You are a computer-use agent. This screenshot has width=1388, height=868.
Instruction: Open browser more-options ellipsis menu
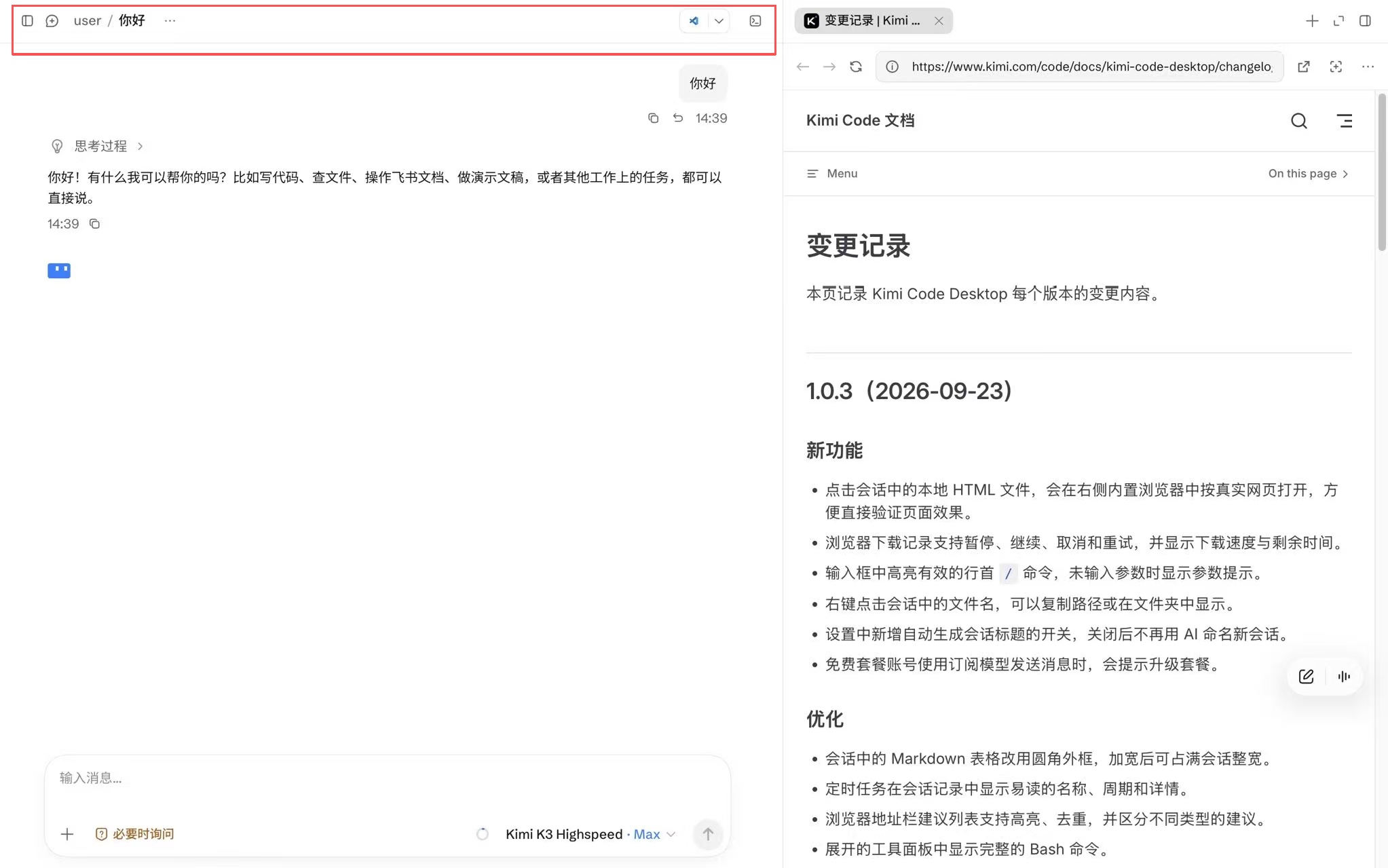point(1368,67)
